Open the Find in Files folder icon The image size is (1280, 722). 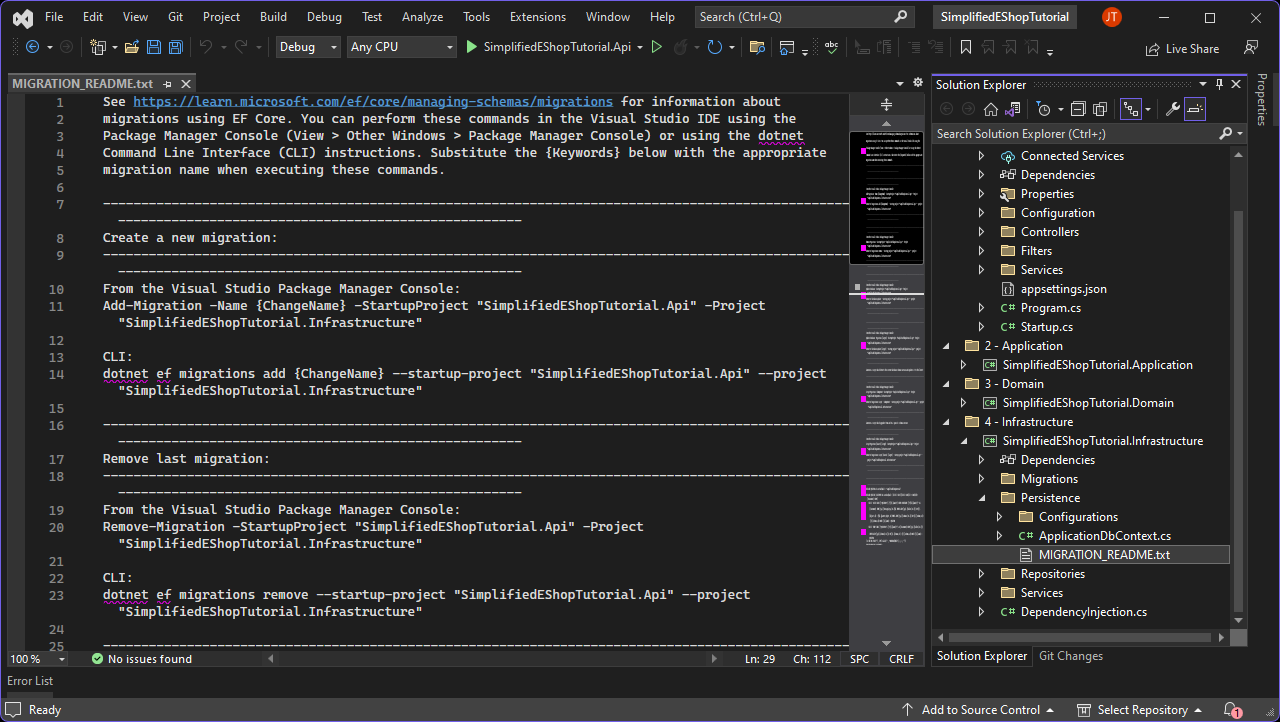click(x=757, y=47)
